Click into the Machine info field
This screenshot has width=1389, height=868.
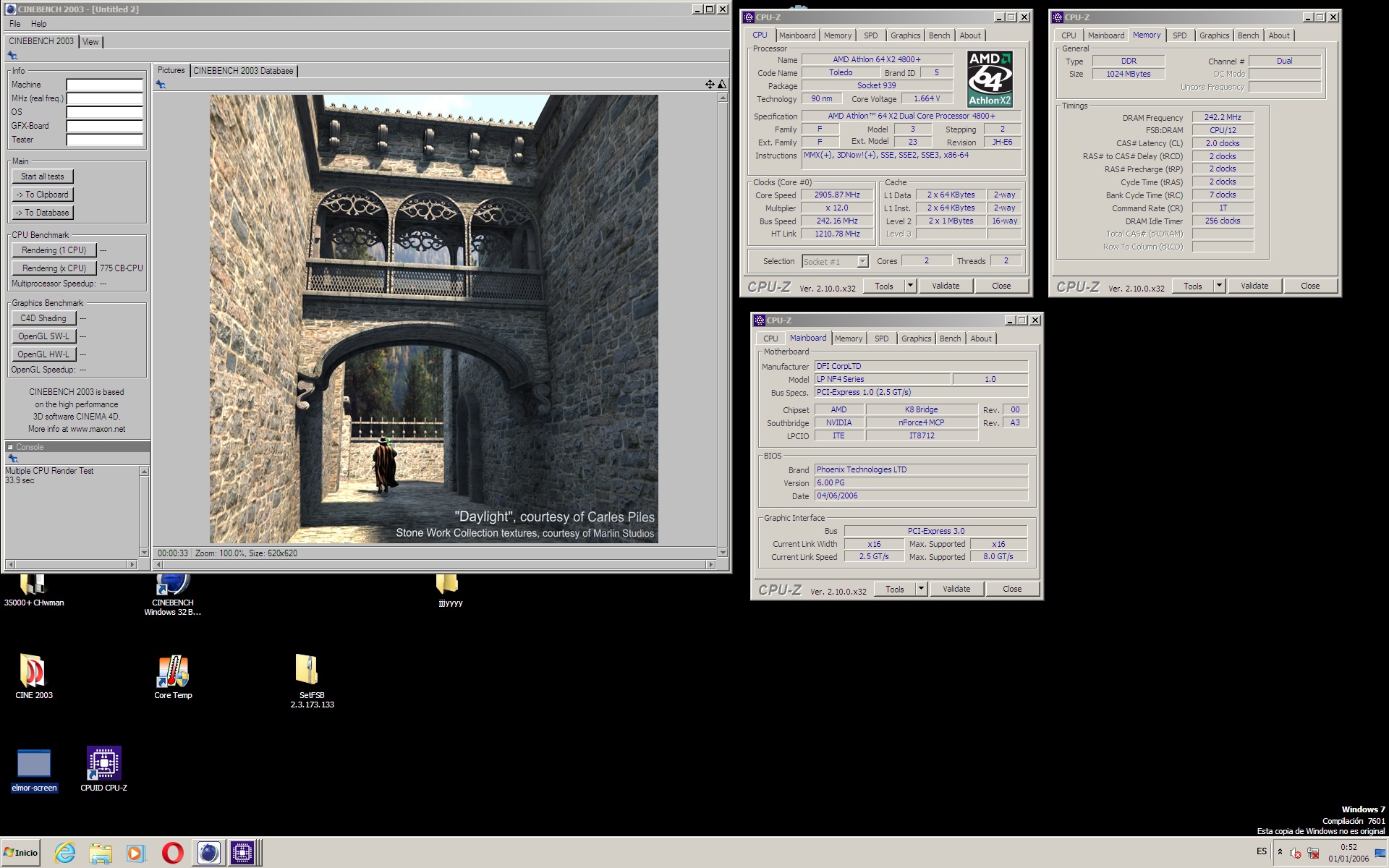105,85
